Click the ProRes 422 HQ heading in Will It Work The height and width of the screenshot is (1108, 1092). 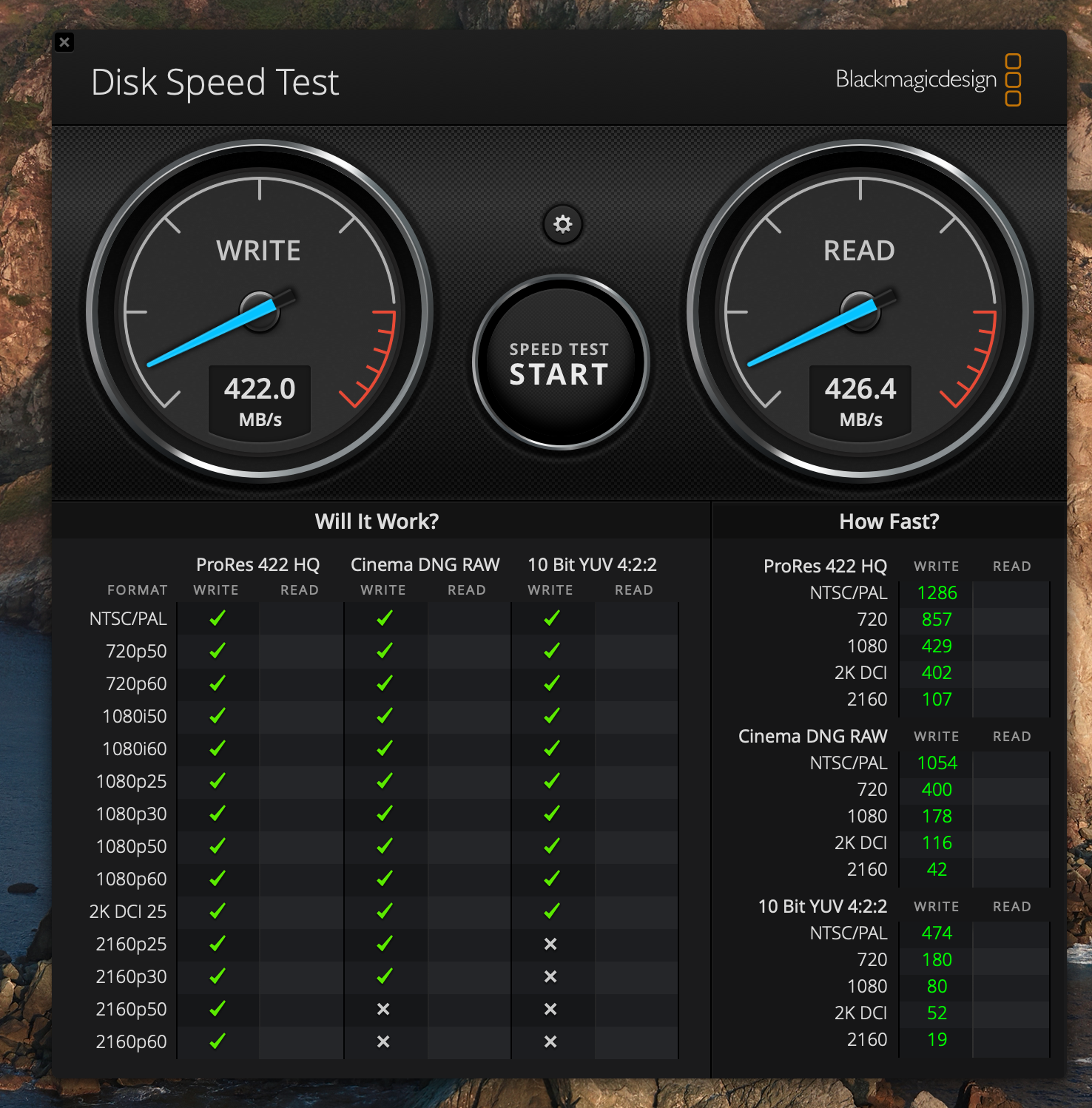(258, 565)
